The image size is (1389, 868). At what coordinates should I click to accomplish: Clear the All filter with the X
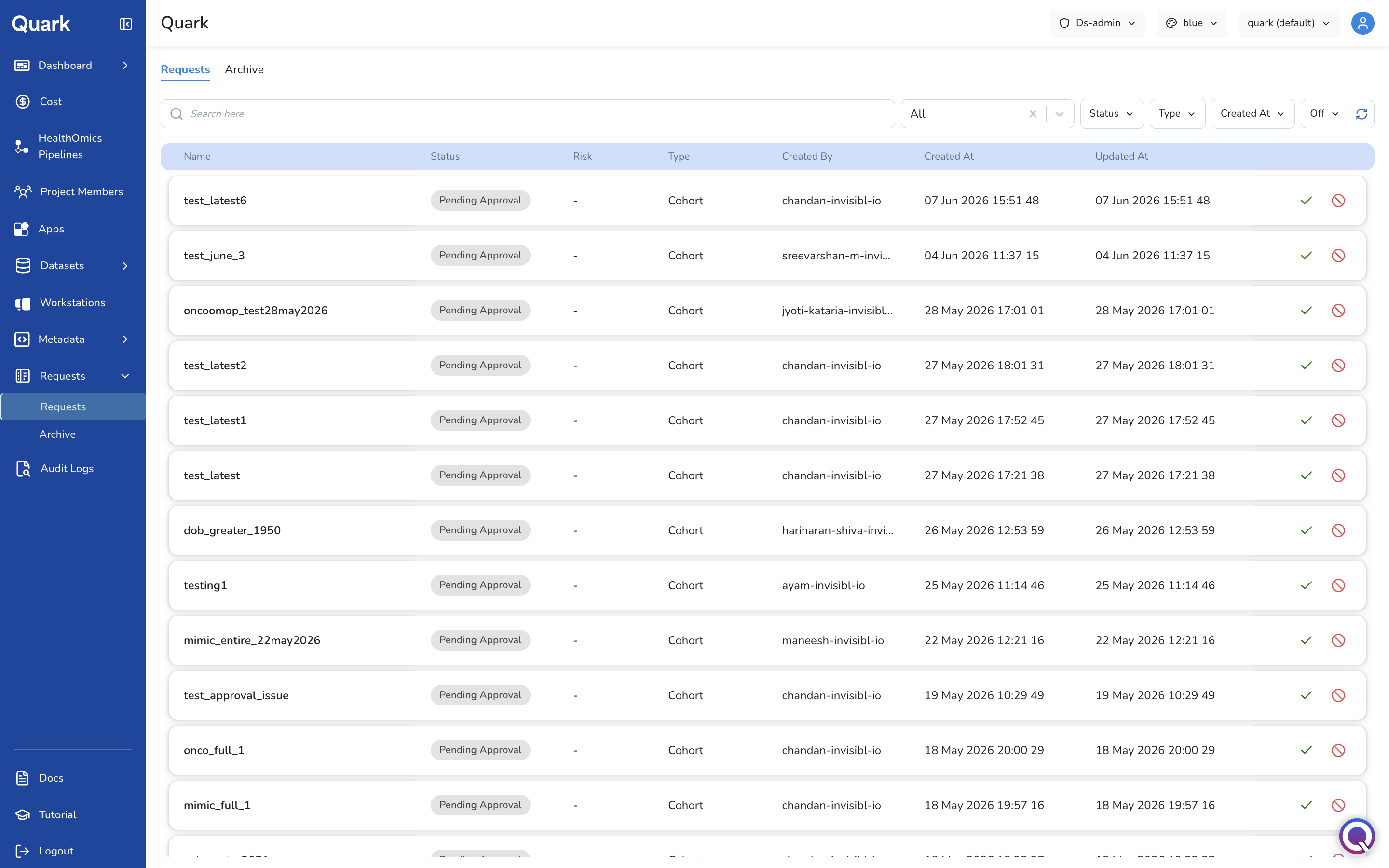pyautogui.click(x=1033, y=114)
